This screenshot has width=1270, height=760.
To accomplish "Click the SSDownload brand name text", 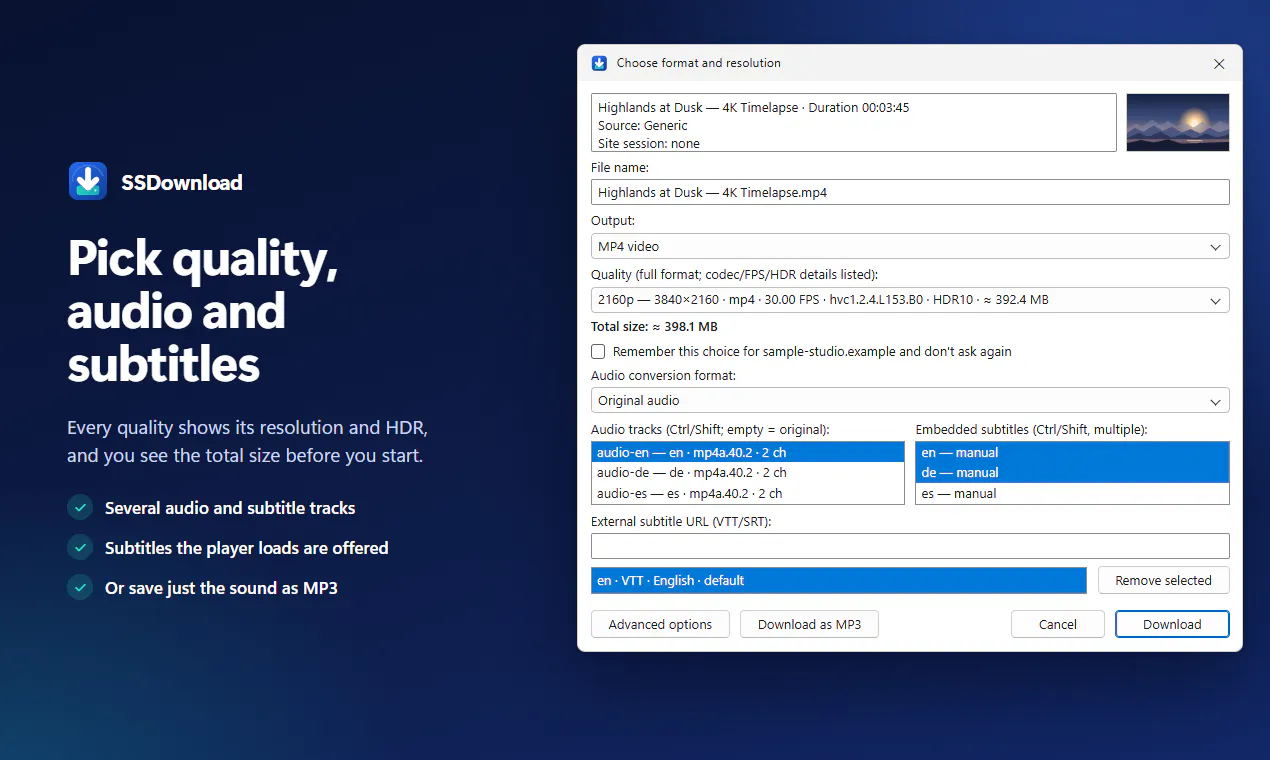I will (x=182, y=182).
